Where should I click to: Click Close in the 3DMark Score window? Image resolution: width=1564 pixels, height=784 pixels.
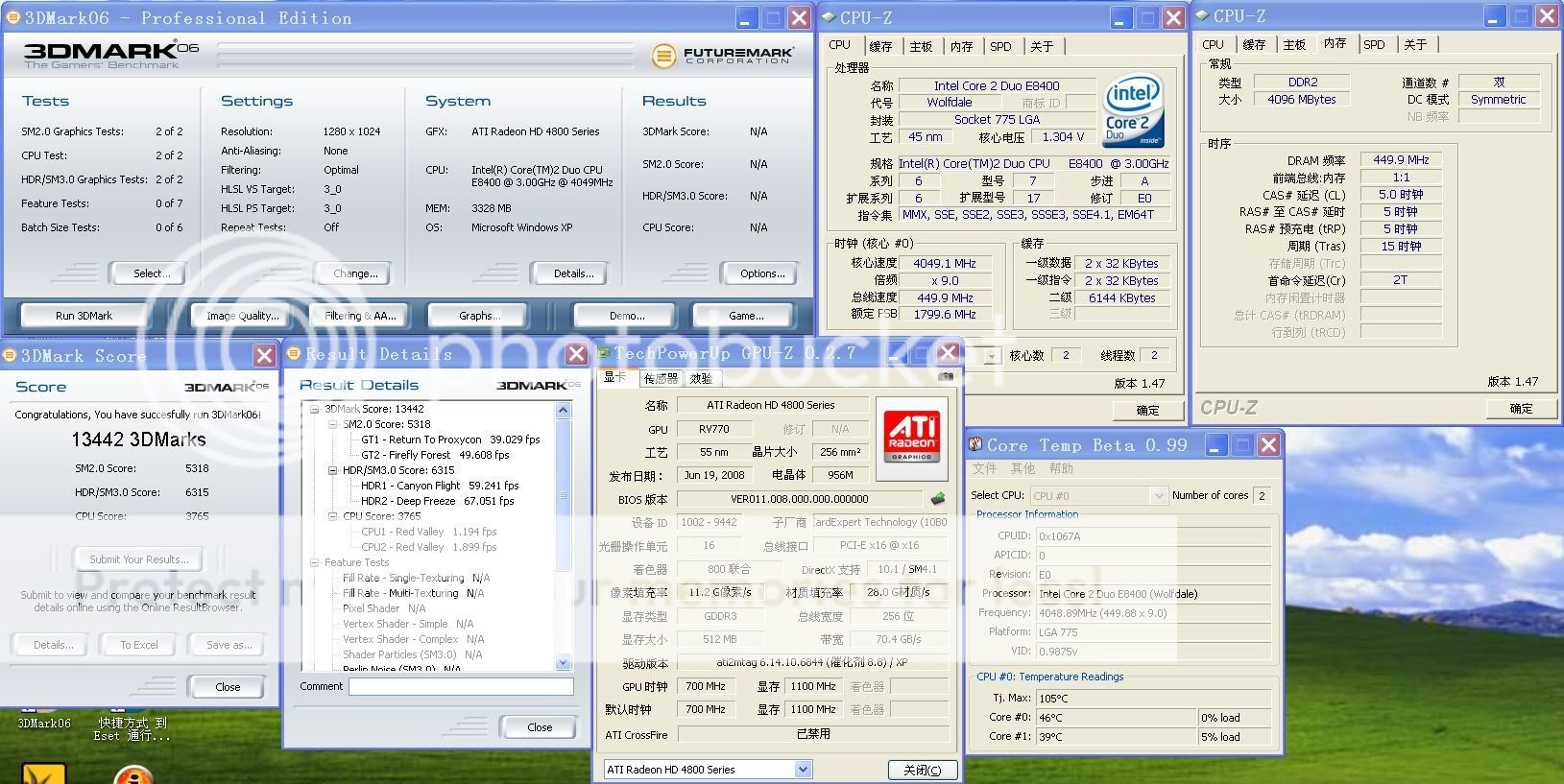click(228, 687)
